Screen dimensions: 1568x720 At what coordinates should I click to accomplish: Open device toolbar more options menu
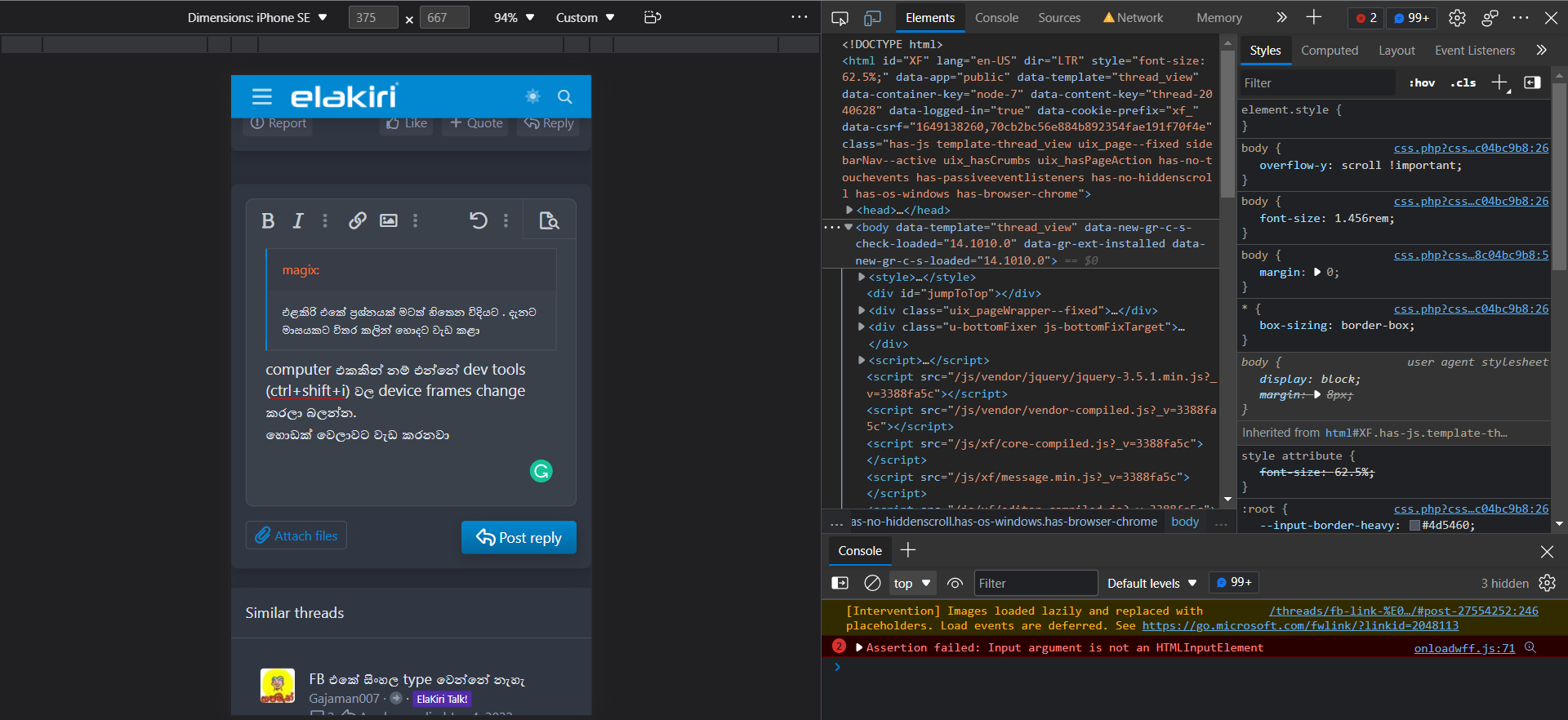point(800,17)
